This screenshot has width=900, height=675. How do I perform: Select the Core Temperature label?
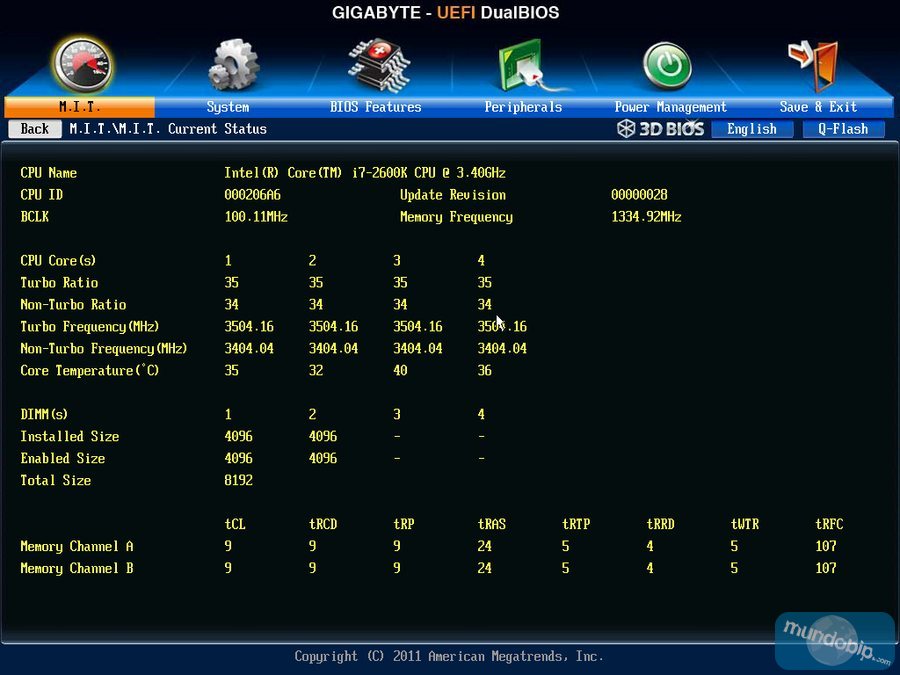click(x=90, y=370)
